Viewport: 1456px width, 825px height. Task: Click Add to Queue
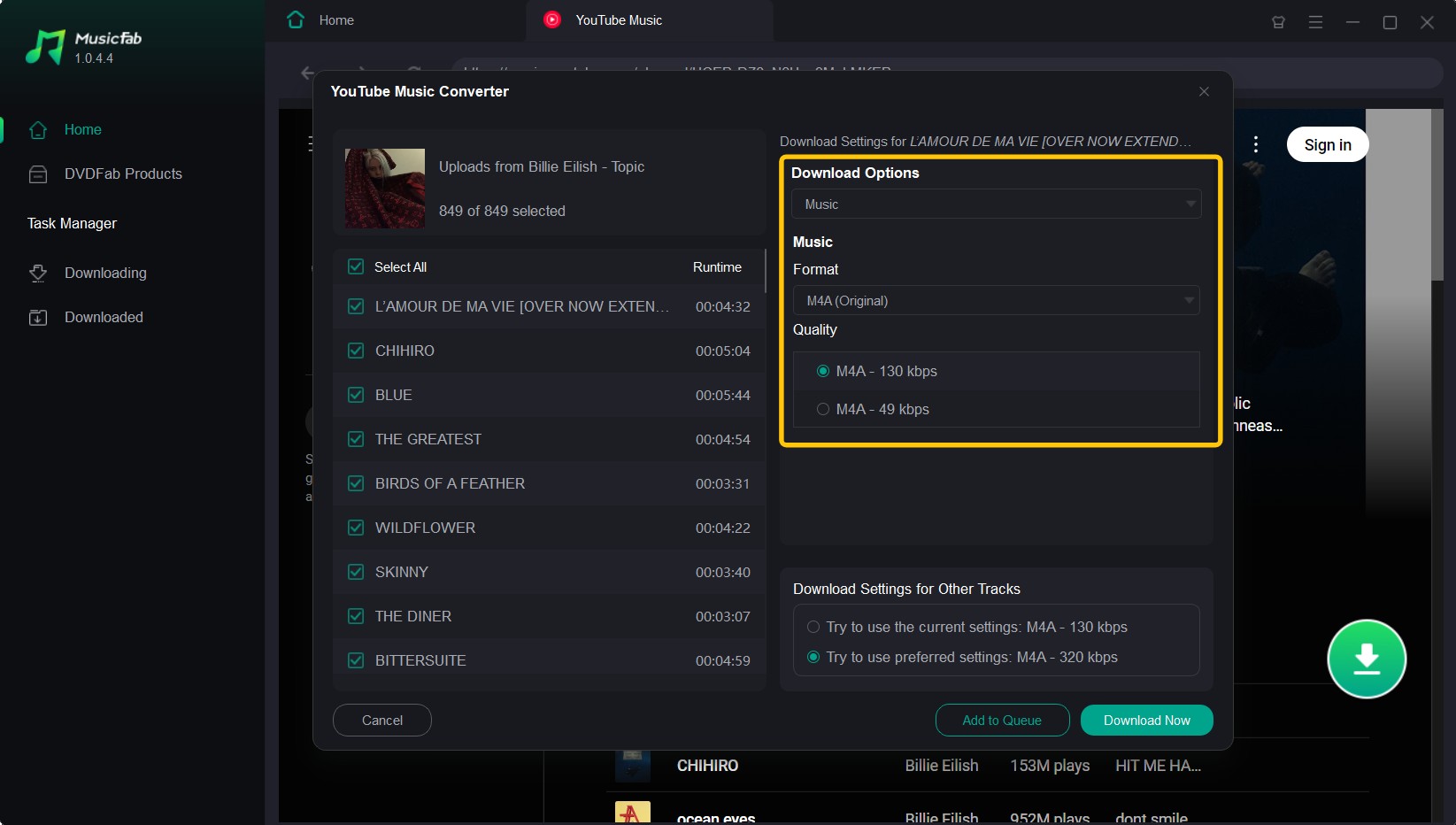coord(1002,720)
